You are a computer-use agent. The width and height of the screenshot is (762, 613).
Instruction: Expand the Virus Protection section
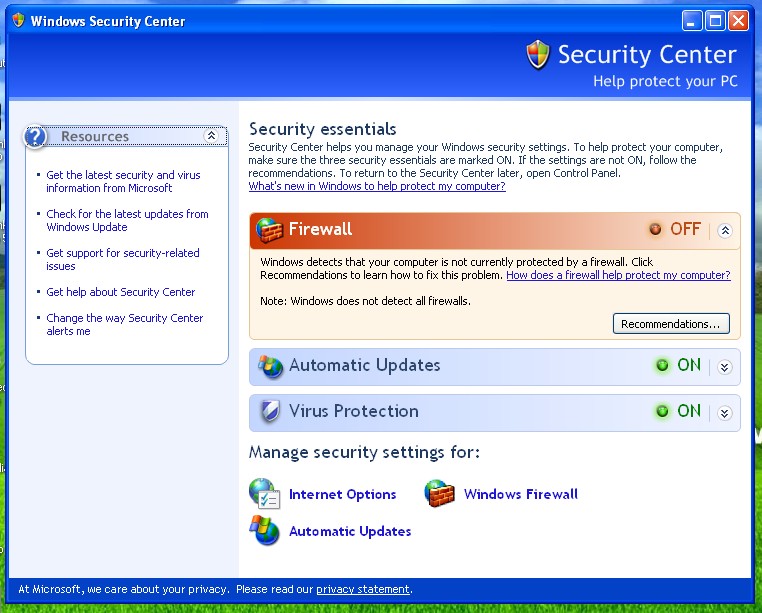725,413
